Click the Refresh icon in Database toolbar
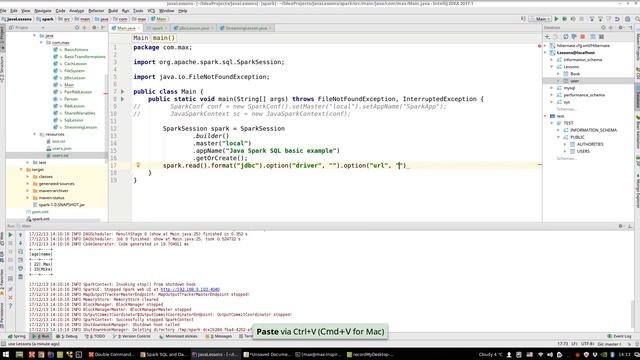The width and height of the screenshot is (640, 360). coord(565,37)
